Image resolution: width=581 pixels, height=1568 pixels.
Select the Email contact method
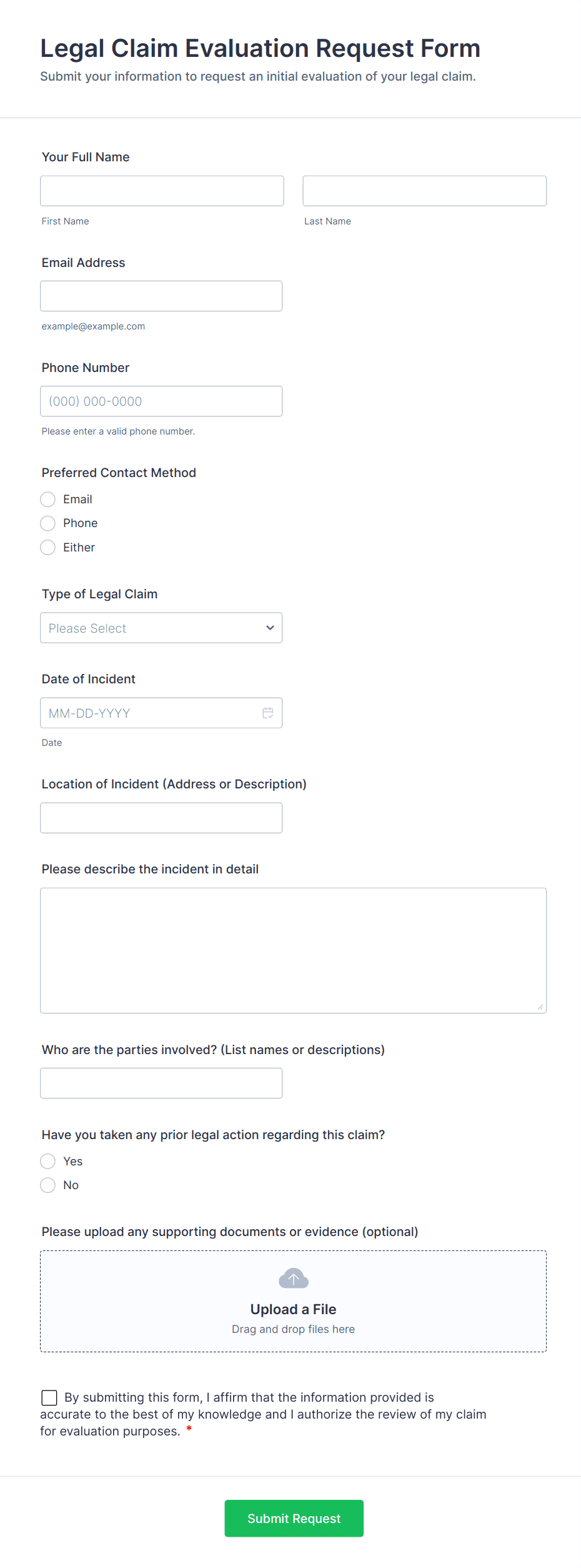(x=47, y=500)
